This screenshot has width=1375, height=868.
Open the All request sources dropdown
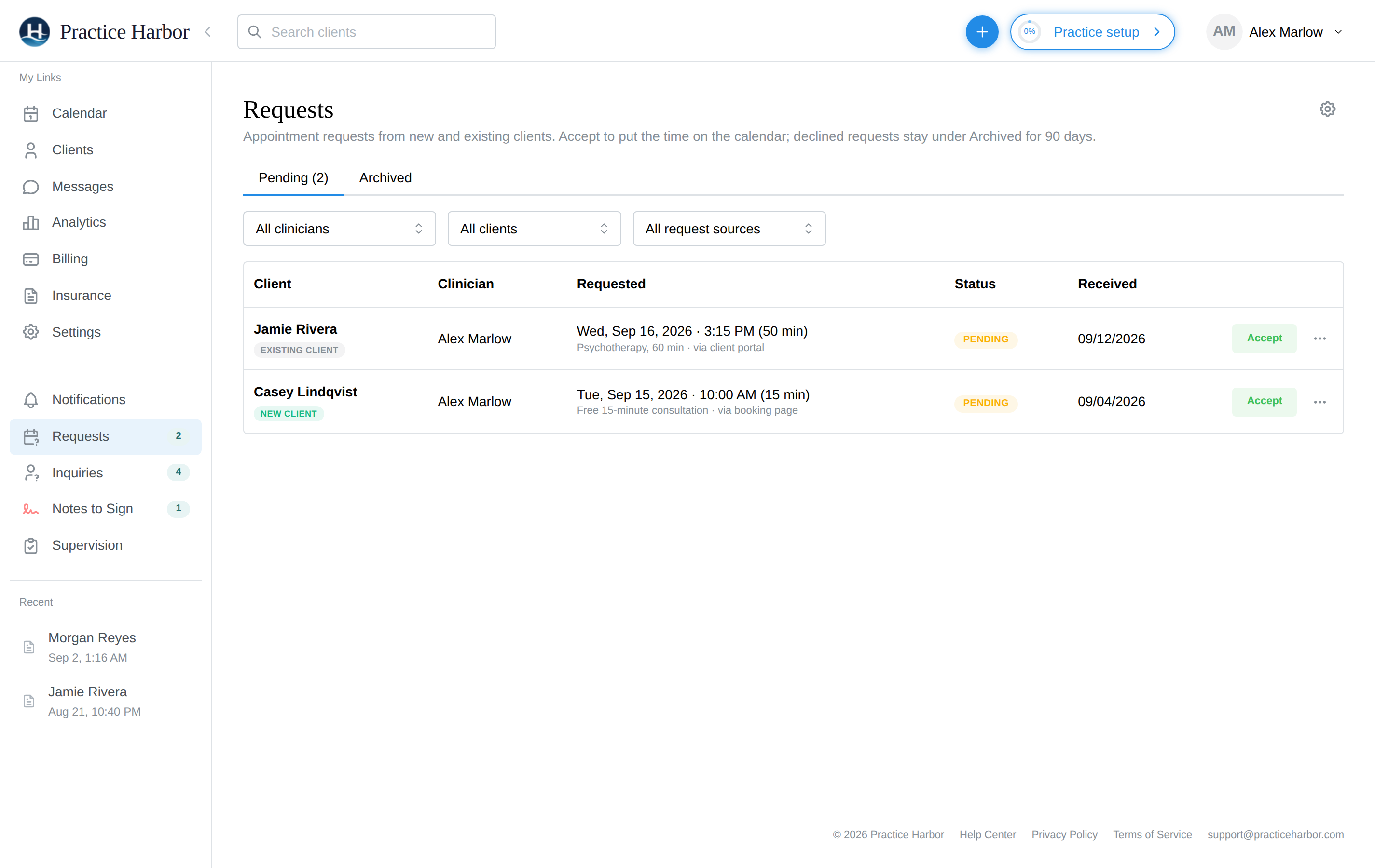point(729,229)
